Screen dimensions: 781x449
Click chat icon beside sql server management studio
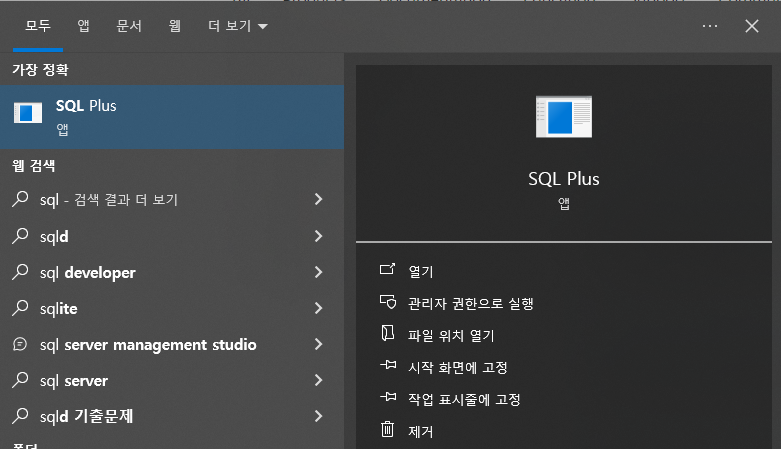pos(20,344)
